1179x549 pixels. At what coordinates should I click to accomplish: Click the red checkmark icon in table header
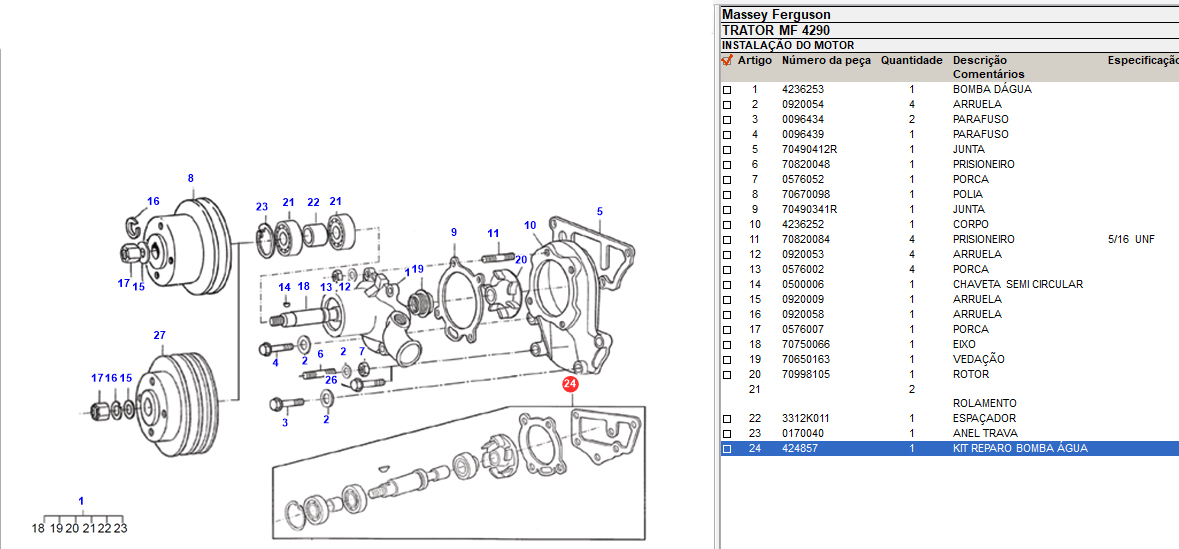(x=727, y=60)
